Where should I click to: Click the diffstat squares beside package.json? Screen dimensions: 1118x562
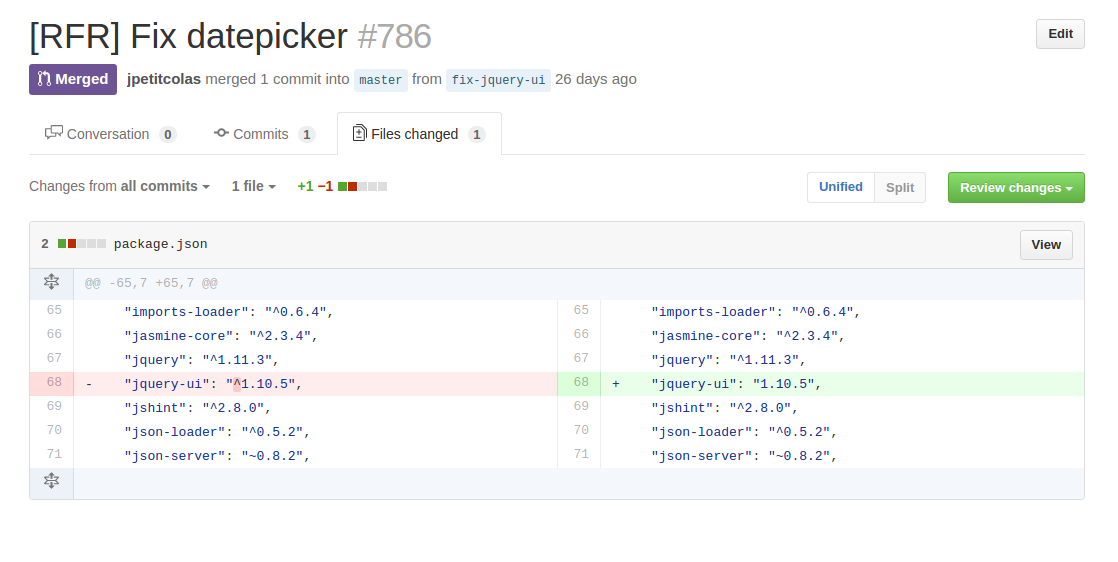click(x=82, y=244)
